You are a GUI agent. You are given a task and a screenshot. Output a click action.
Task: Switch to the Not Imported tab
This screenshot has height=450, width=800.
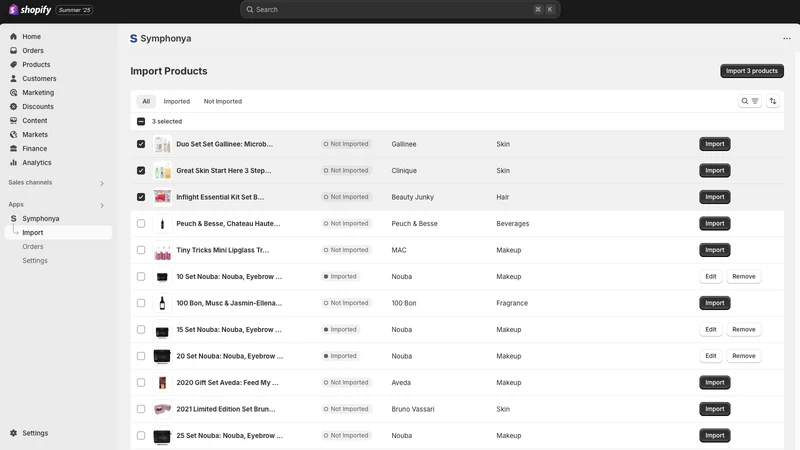[223, 101]
